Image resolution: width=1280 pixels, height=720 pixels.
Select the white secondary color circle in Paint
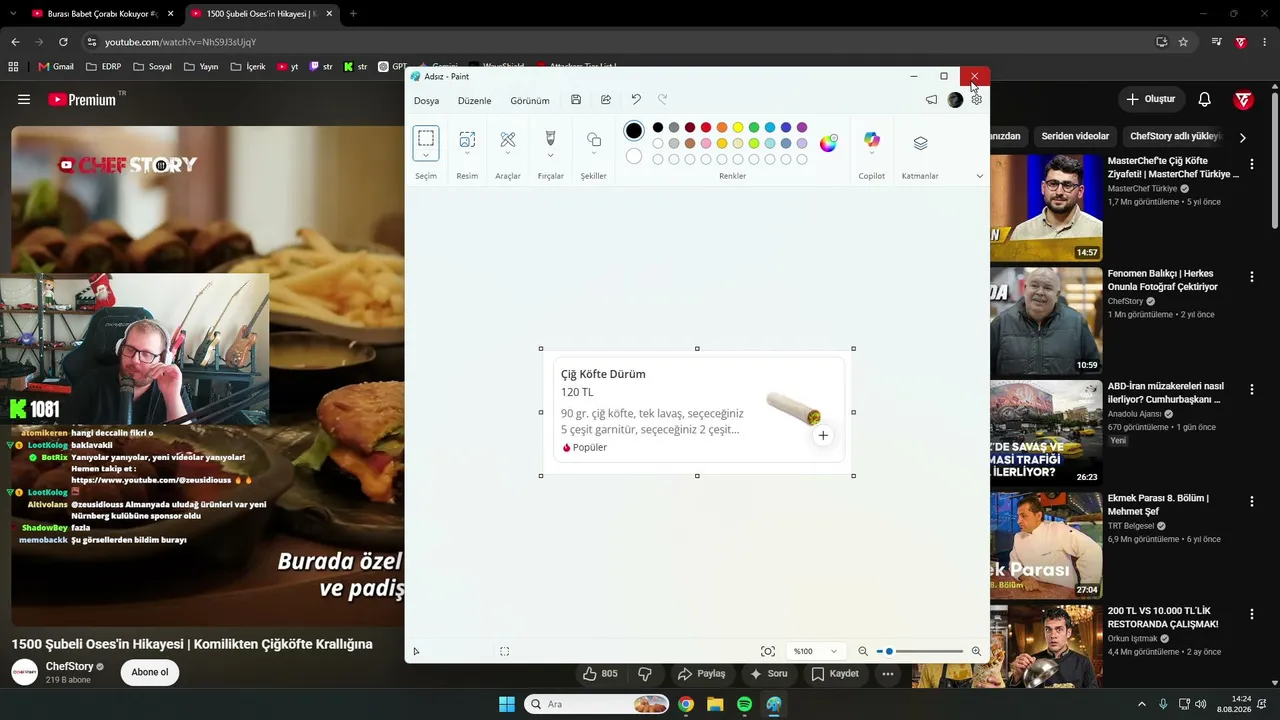click(634, 156)
